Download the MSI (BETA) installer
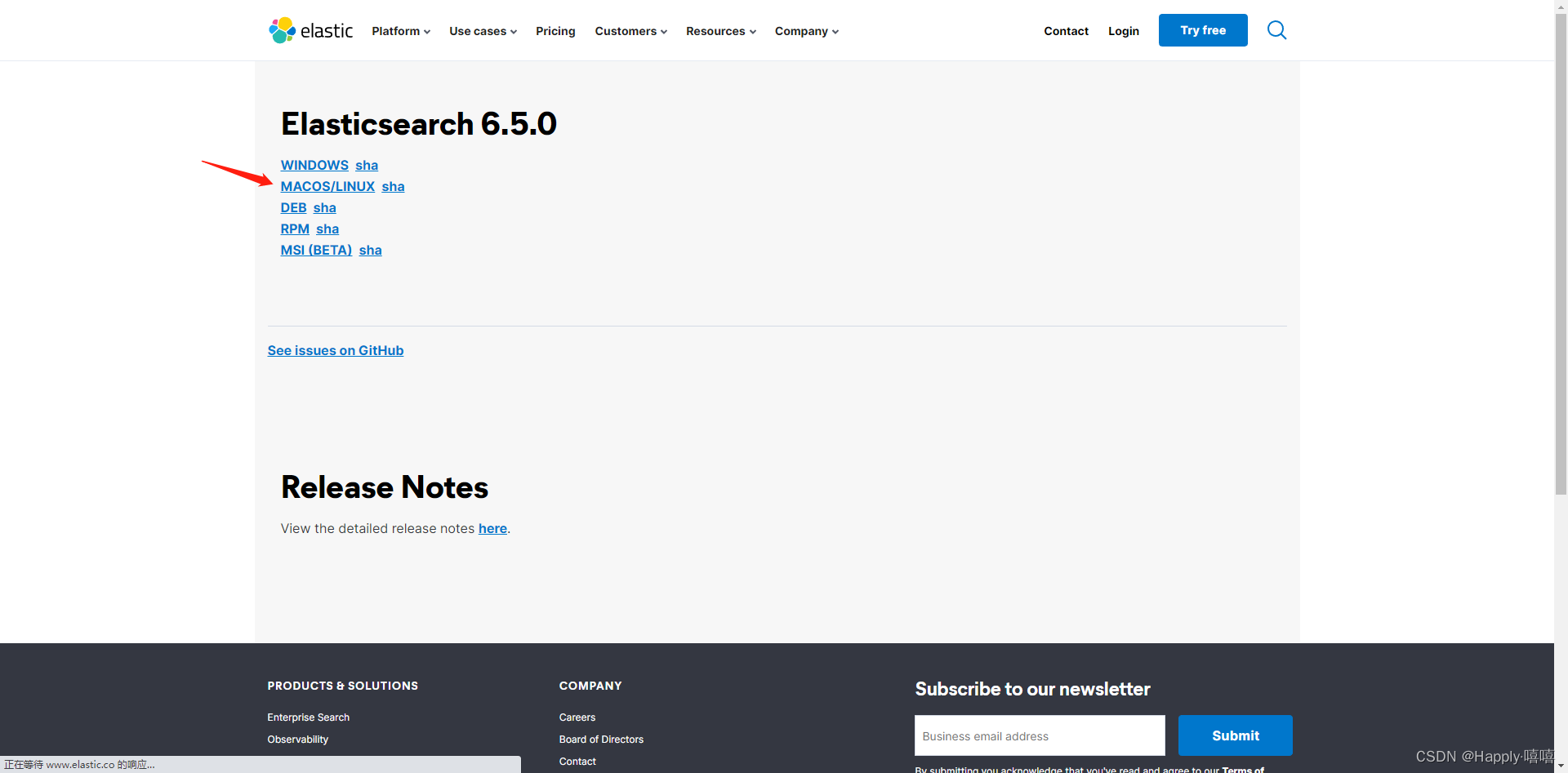This screenshot has height=773, width=1568. click(316, 250)
